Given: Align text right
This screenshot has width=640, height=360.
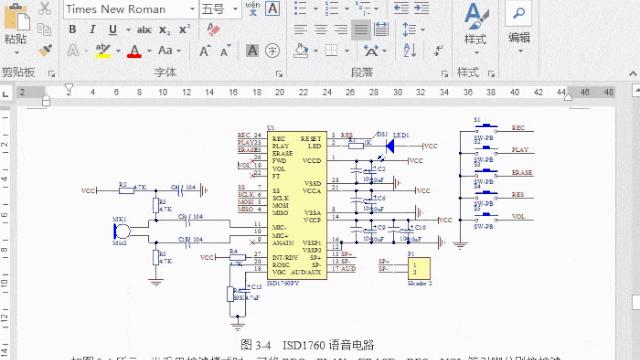Looking at the screenshot, I should click(341, 29).
